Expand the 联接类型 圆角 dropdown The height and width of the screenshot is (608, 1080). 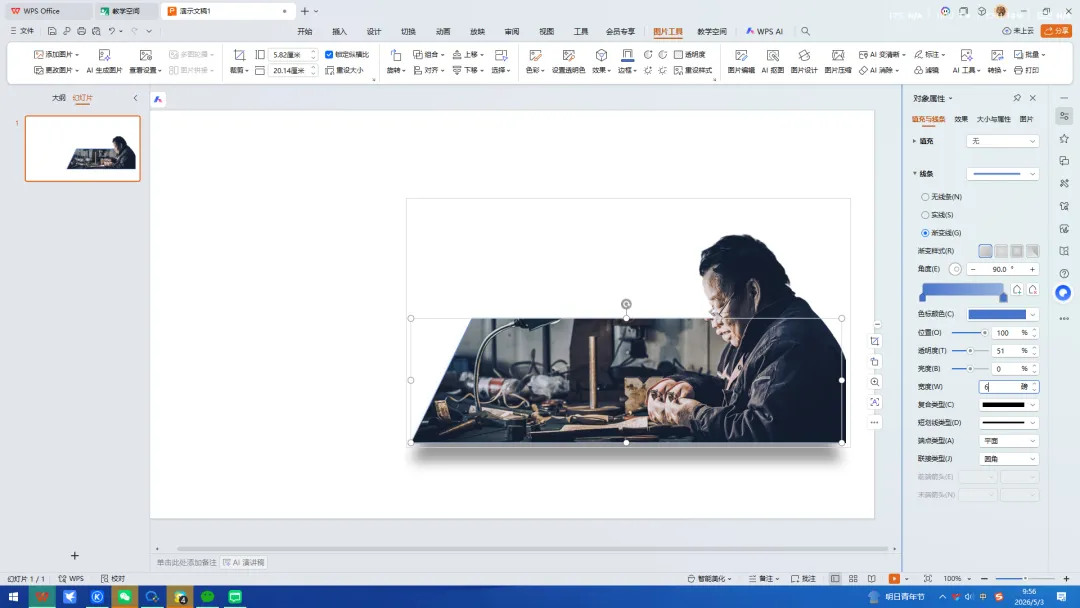point(1008,459)
